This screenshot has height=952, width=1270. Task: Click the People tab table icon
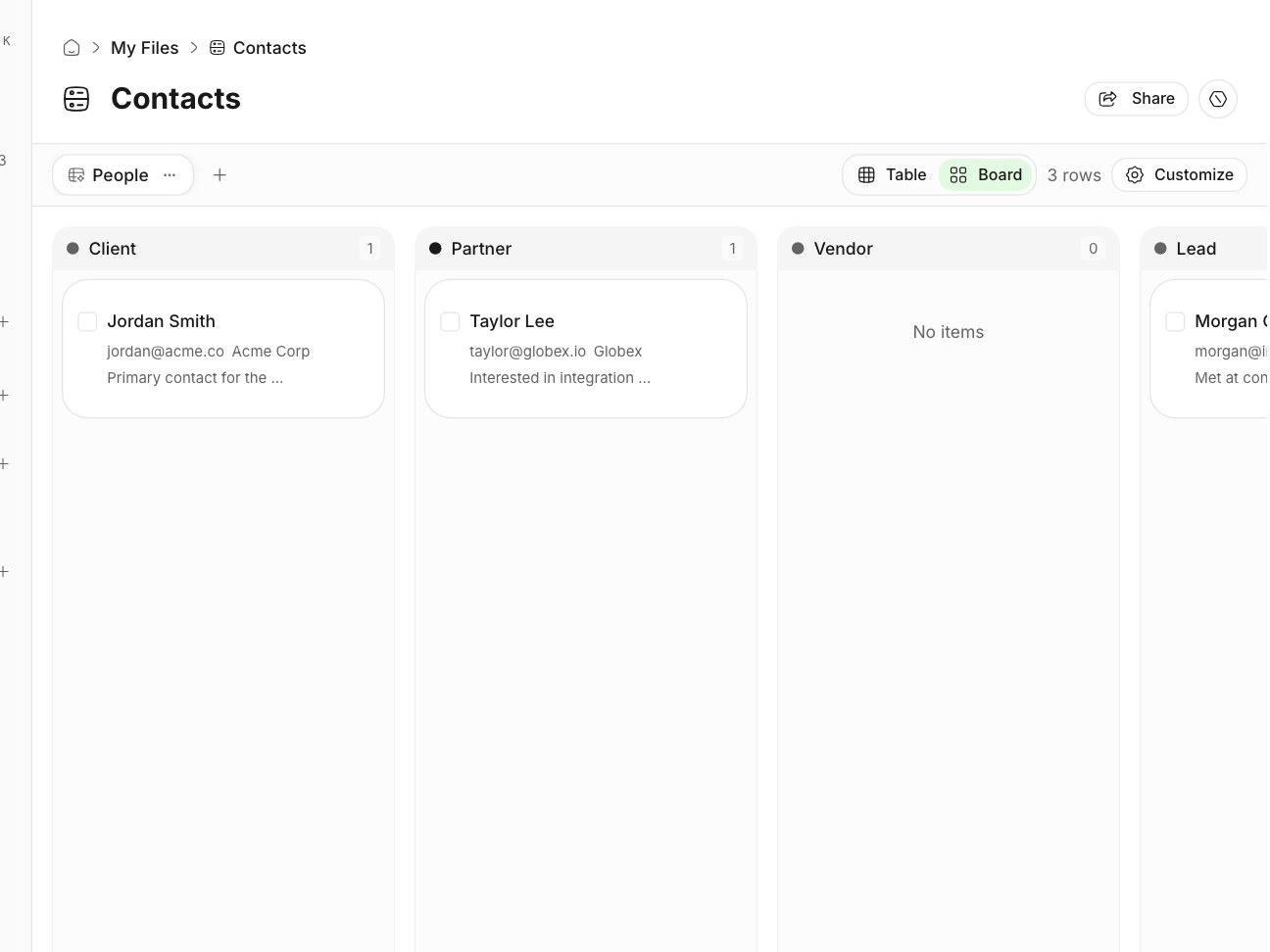click(x=76, y=175)
